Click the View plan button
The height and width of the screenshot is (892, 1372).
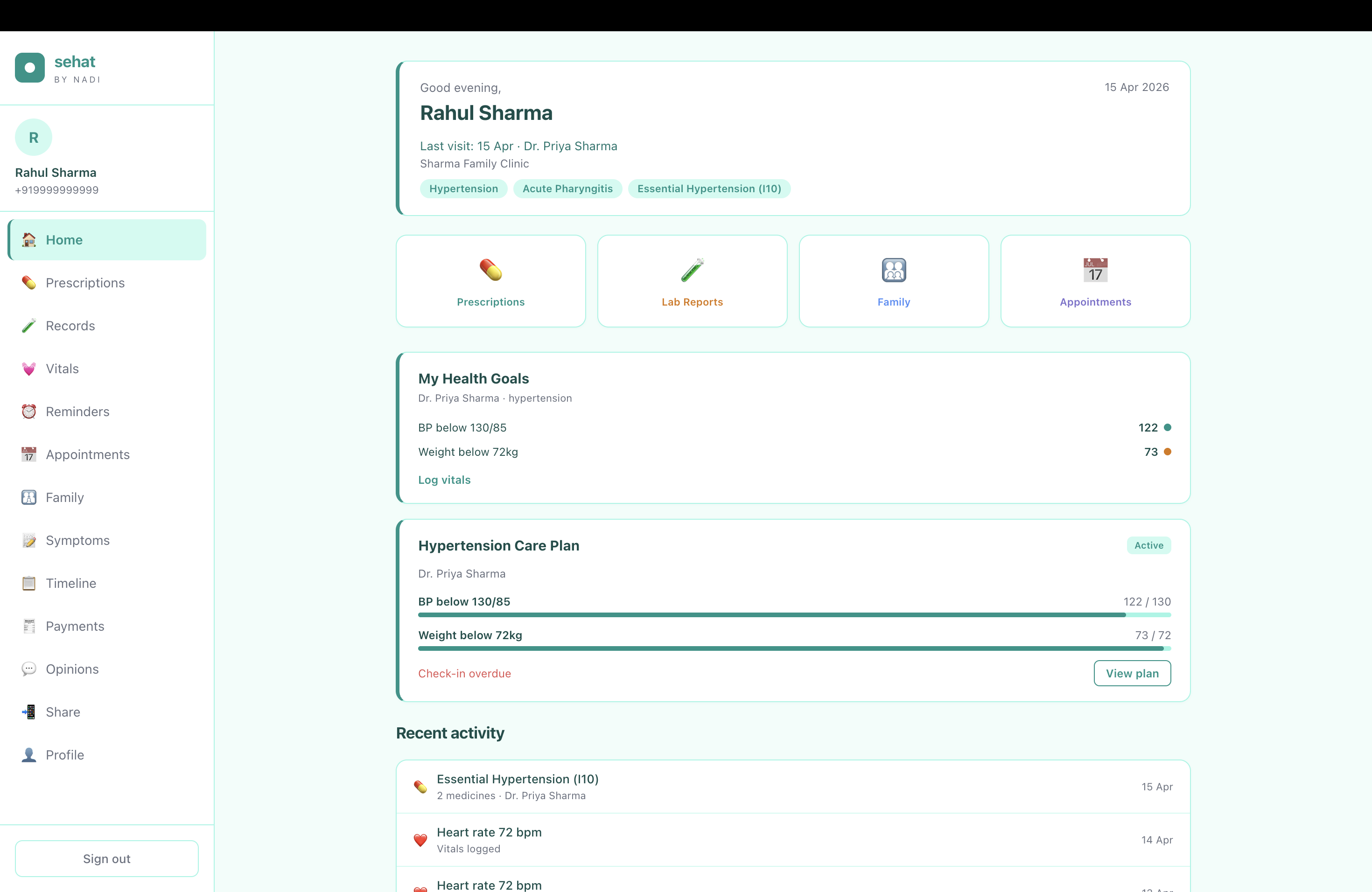[x=1132, y=673]
